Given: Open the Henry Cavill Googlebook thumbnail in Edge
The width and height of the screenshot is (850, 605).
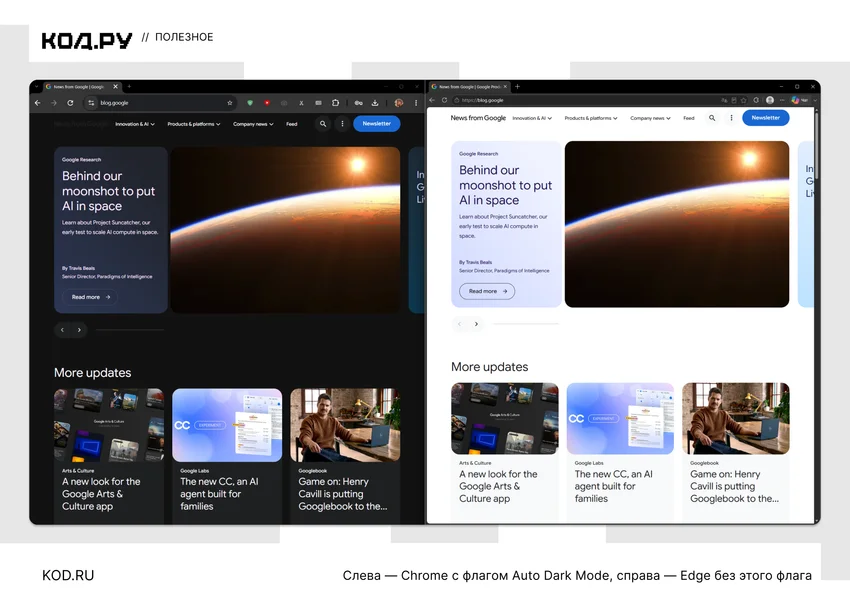Looking at the screenshot, I should (736, 419).
